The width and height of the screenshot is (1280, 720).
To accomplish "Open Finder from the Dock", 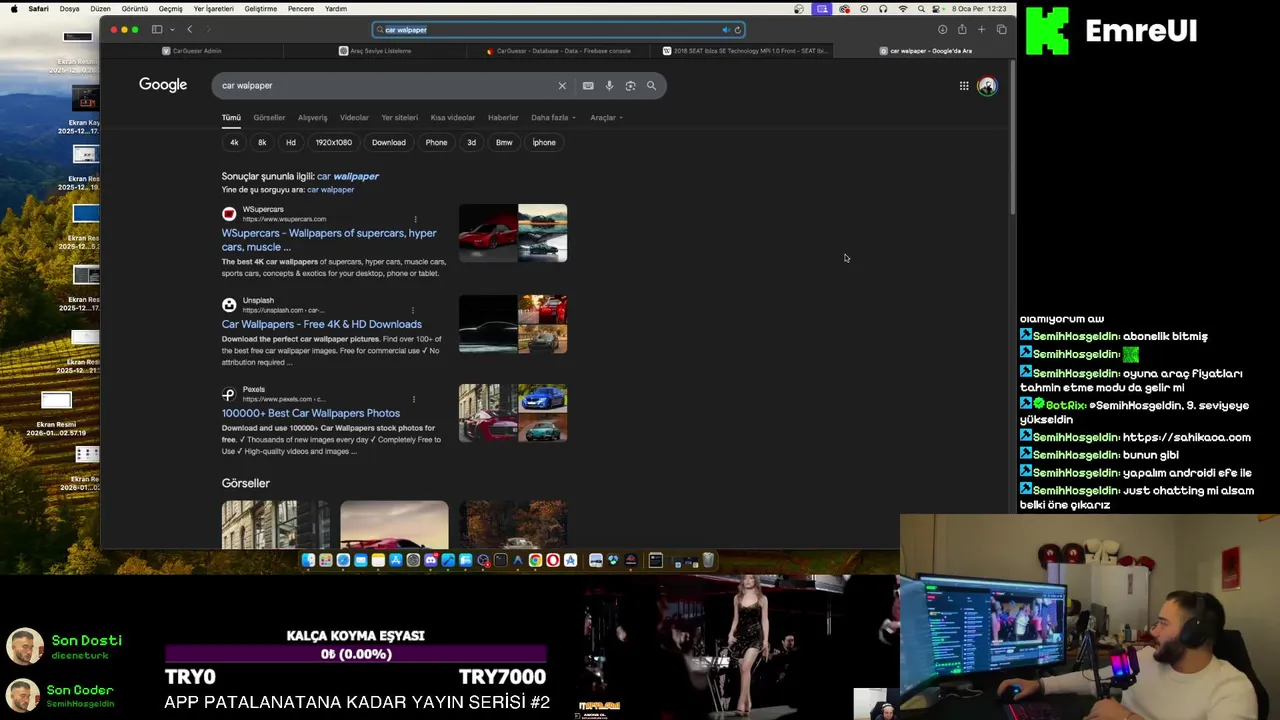I will [x=308, y=561].
